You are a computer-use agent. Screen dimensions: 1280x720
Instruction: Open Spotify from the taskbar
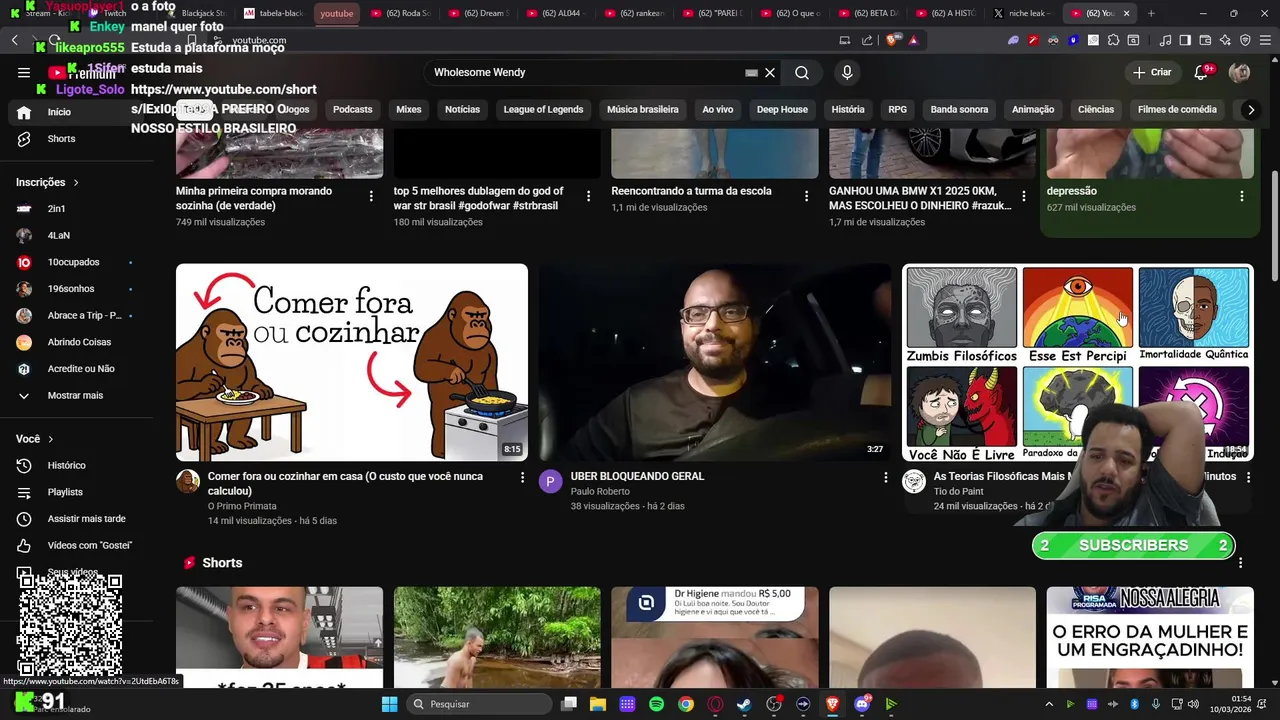click(656, 704)
